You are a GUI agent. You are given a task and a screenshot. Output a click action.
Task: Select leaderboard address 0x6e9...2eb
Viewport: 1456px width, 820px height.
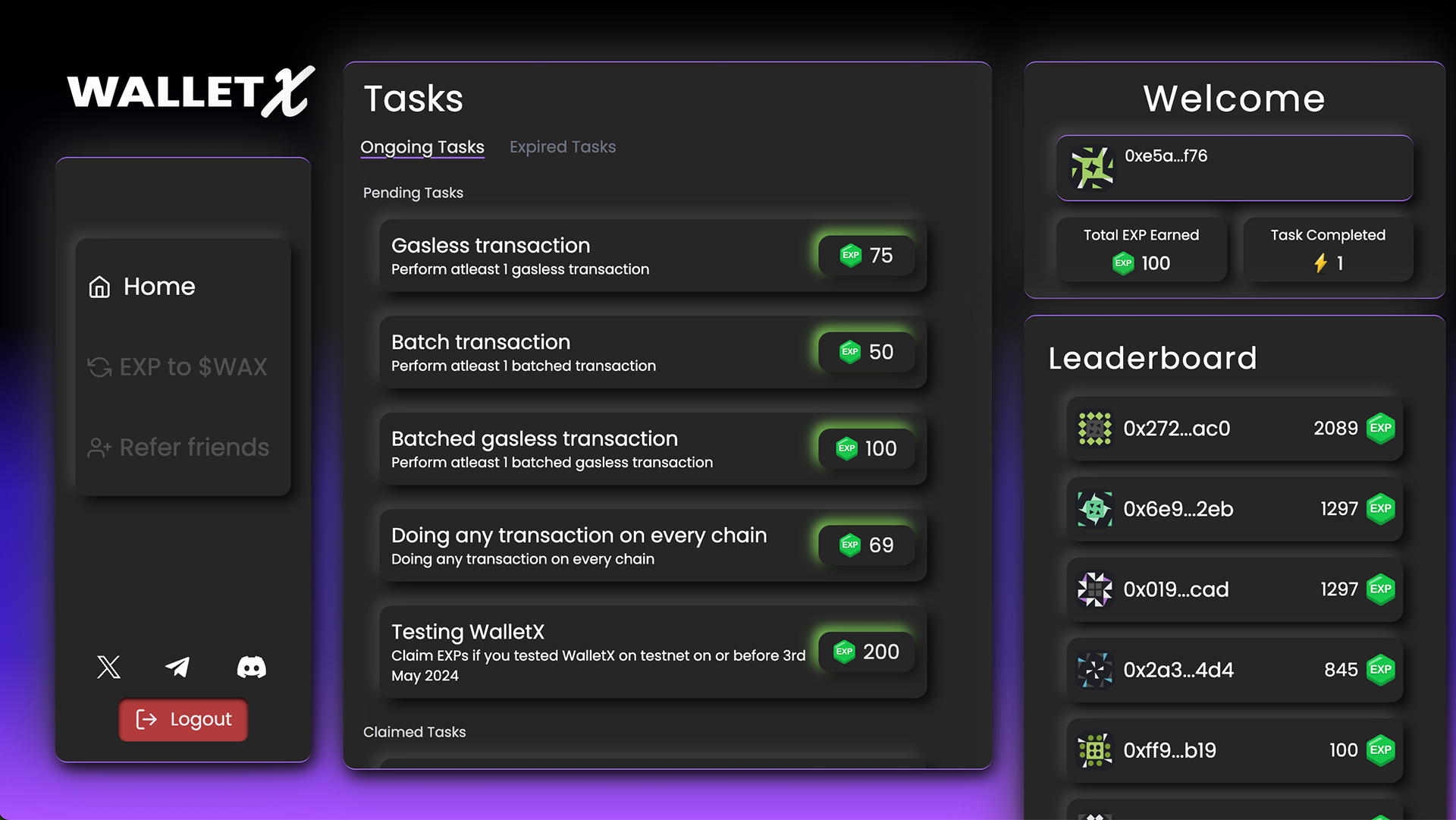(1178, 509)
